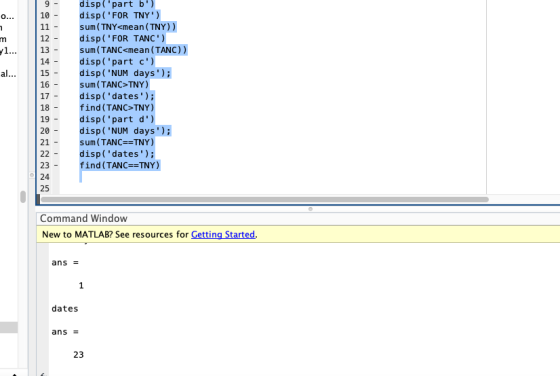This screenshot has width=560, height=376.
Task: Click code disp('part b') on line 9
Action: point(117,4)
